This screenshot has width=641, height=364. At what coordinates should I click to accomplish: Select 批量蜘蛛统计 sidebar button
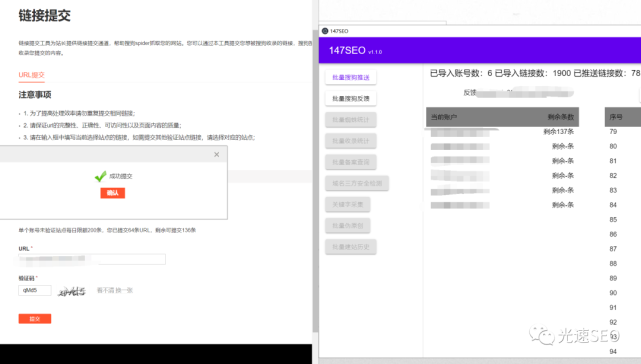click(351, 120)
